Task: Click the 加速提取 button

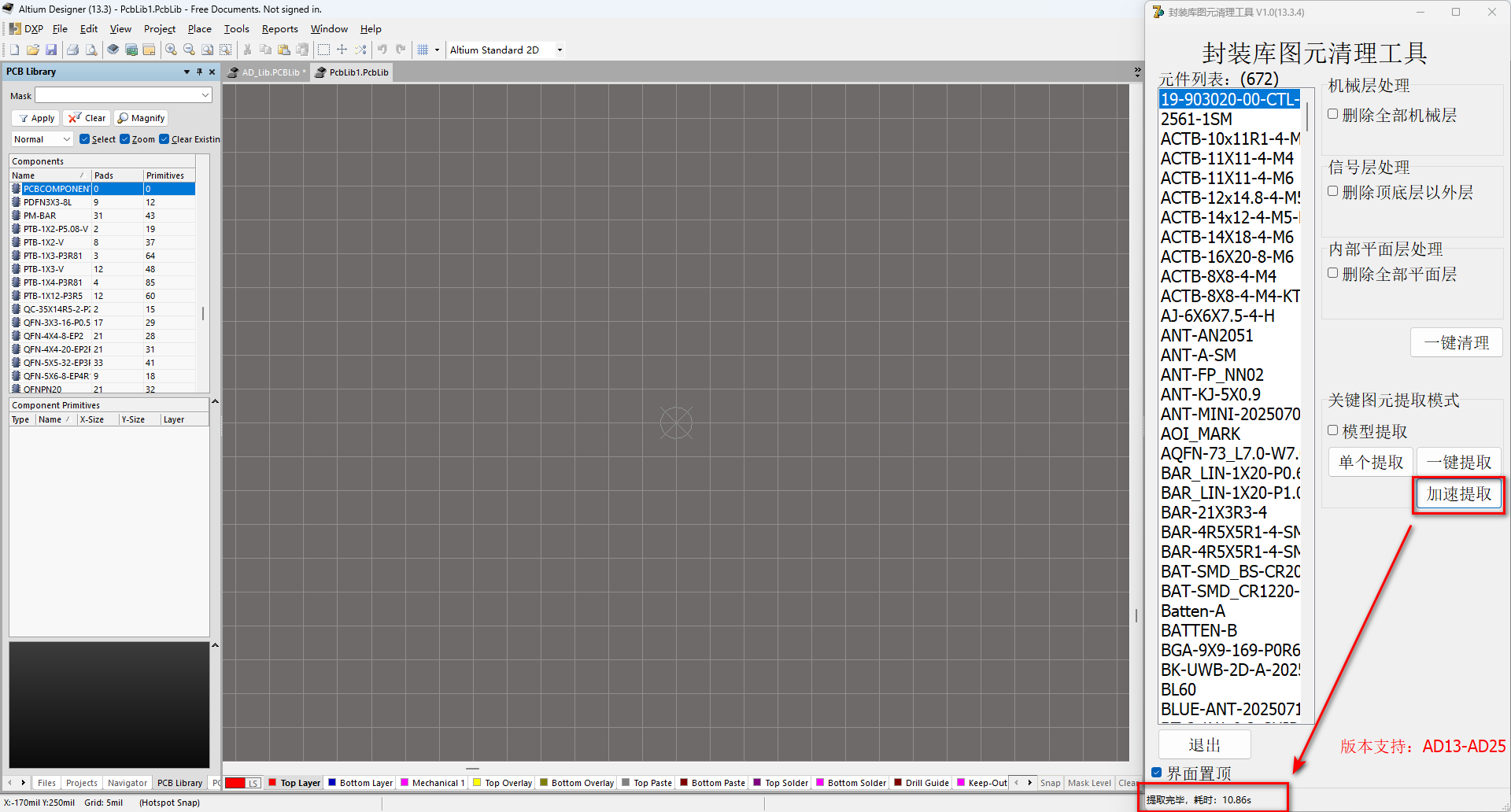Action: point(1459,493)
